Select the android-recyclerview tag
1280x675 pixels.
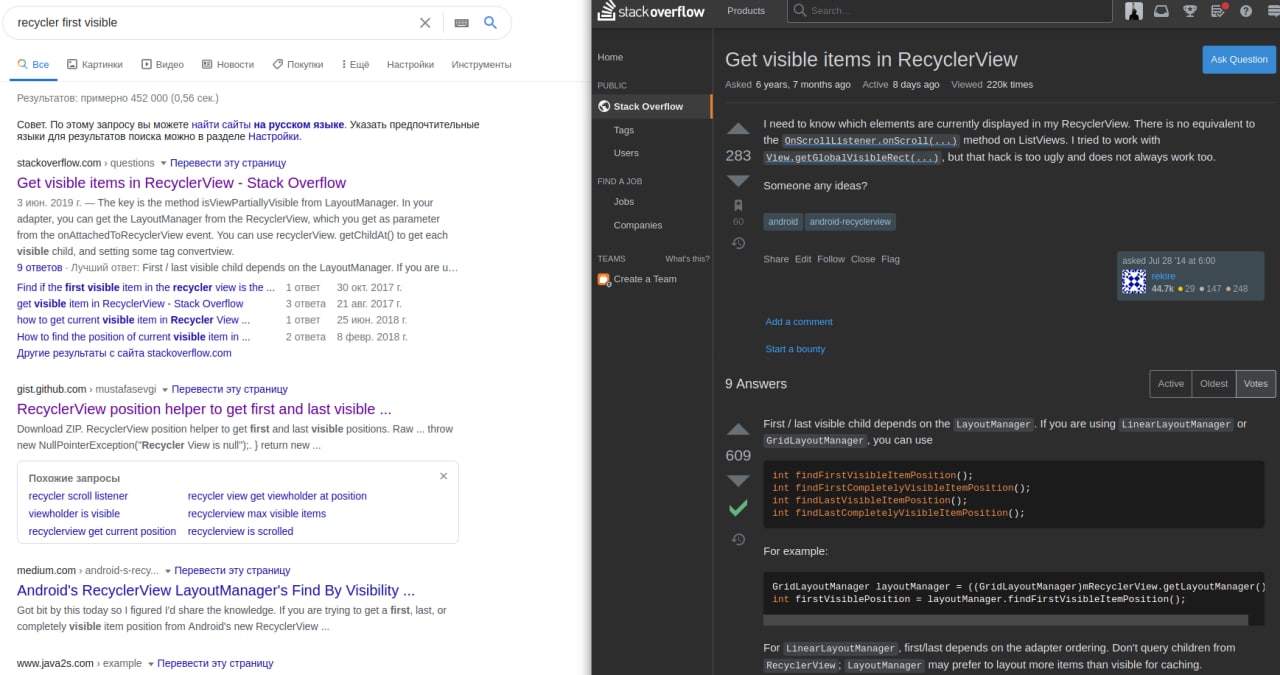pyautogui.click(x=850, y=222)
